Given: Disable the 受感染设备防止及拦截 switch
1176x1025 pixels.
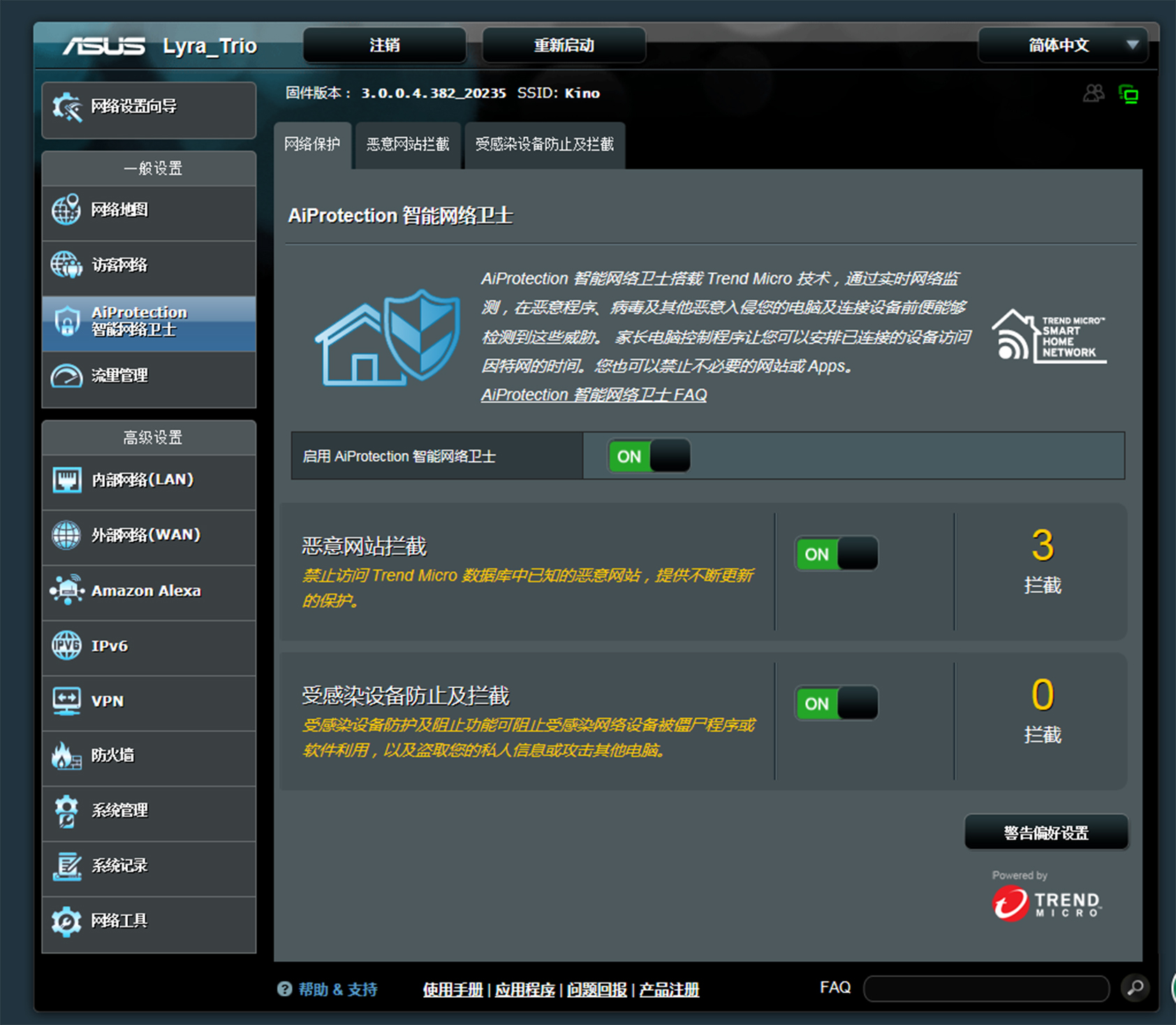Looking at the screenshot, I should coord(836,703).
